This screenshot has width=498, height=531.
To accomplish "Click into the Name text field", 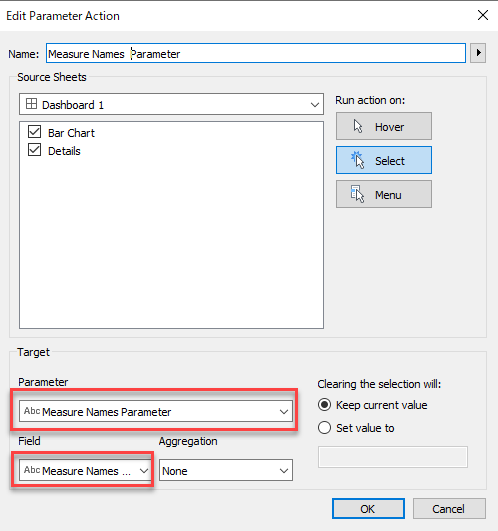I will point(256,53).
